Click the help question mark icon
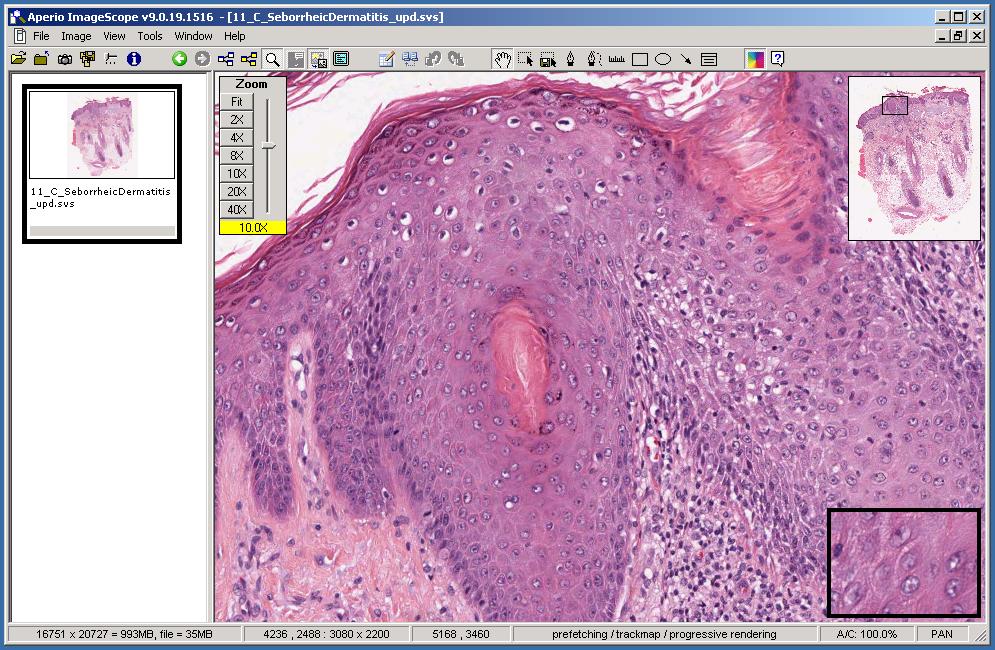 (777, 59)
